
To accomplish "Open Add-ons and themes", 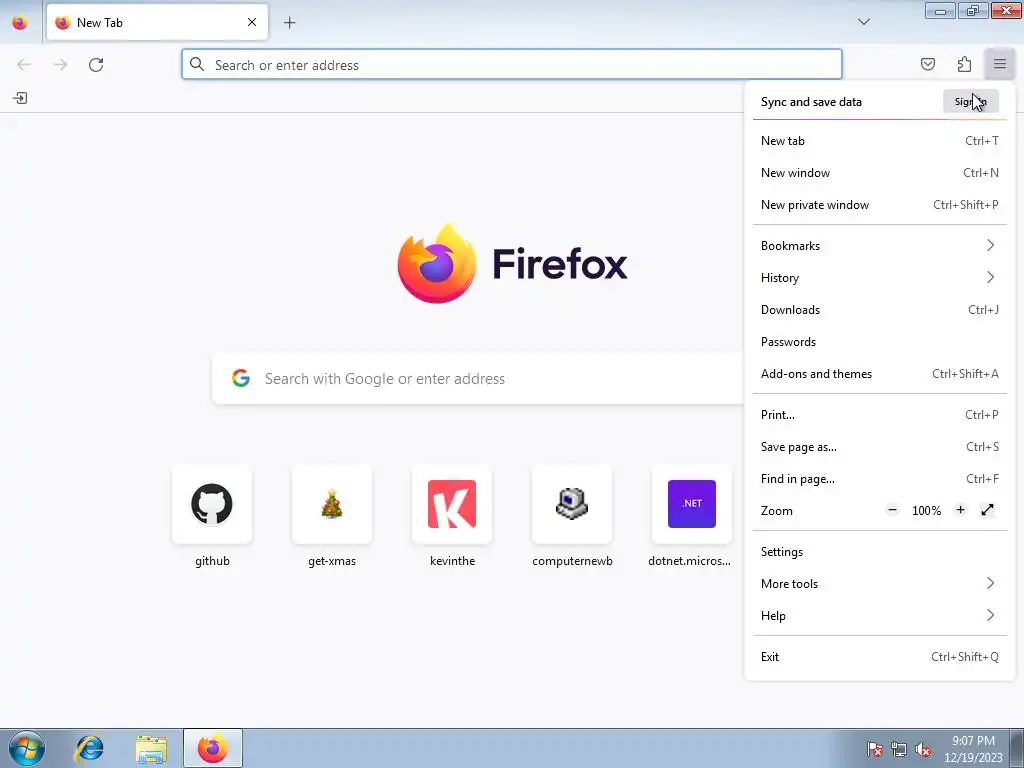I will click(x=879, y=374).
